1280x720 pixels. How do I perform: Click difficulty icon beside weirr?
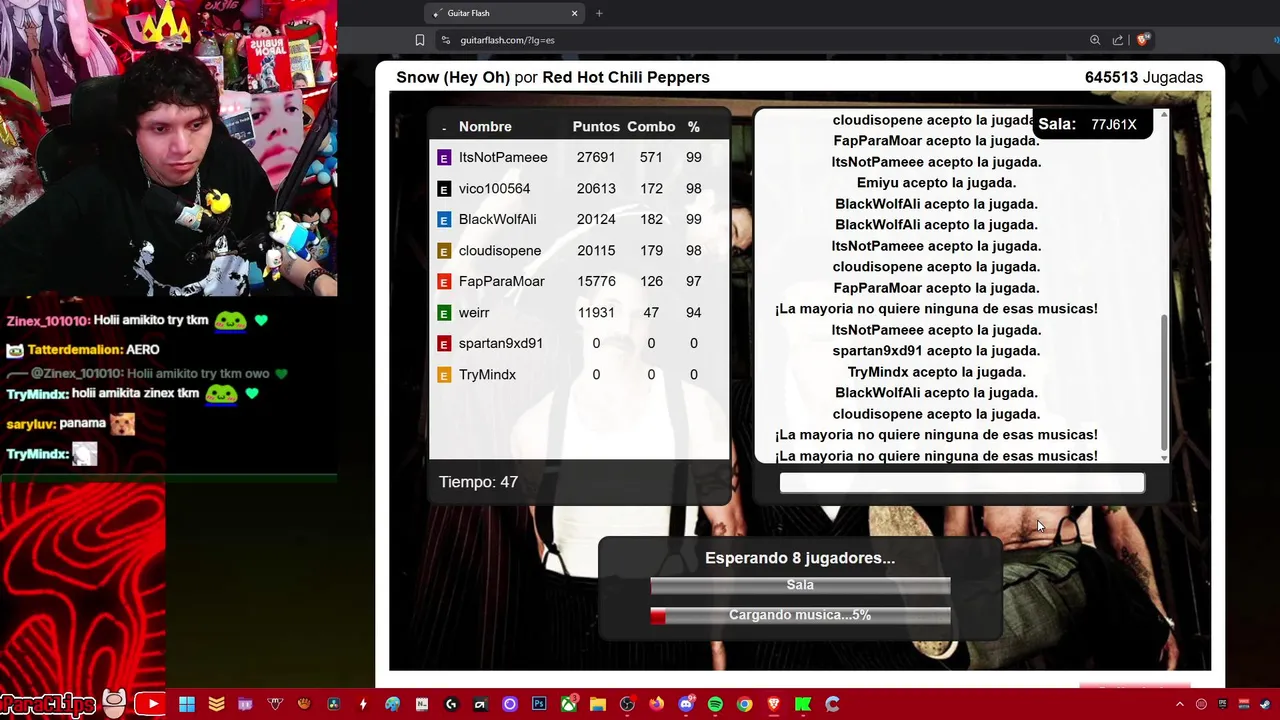[444, 313]
